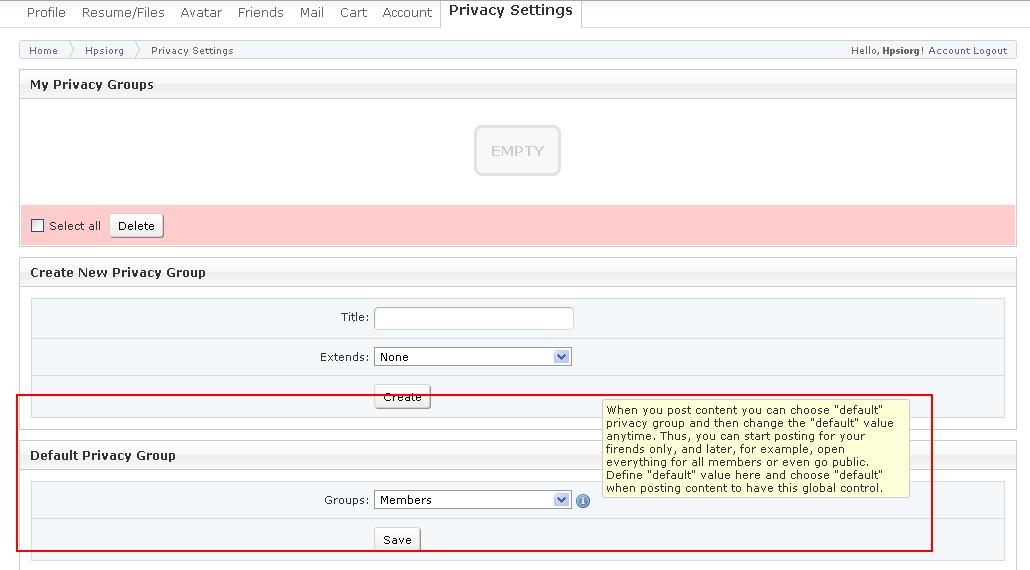The width and height of the screenshot is (1030, 570).
Task: Go to Home in the breadcrumb
Action: click(43, 51)
